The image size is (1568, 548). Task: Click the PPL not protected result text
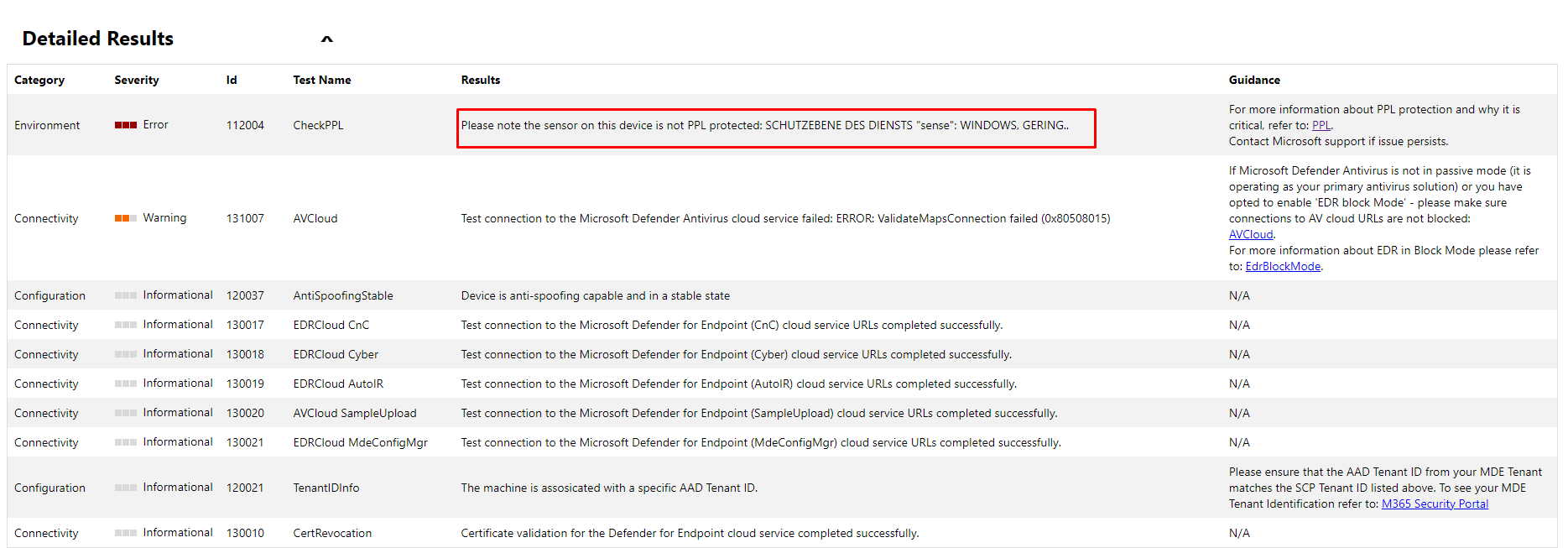765,125
